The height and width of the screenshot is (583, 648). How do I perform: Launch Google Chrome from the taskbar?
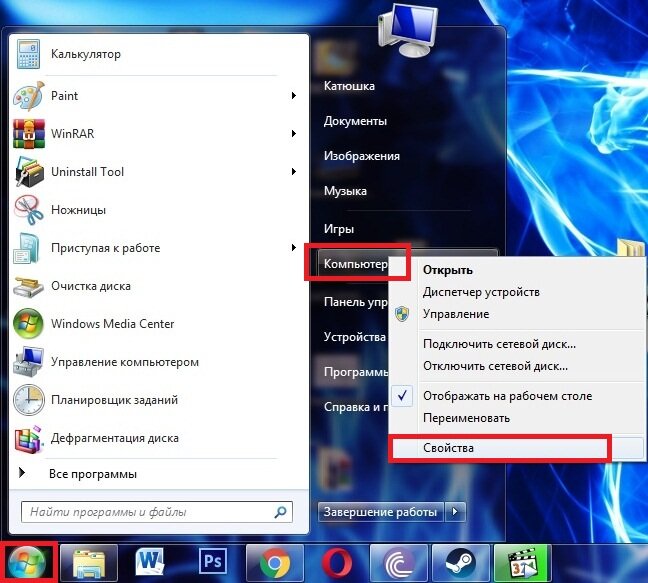click(x=274, y=563)
